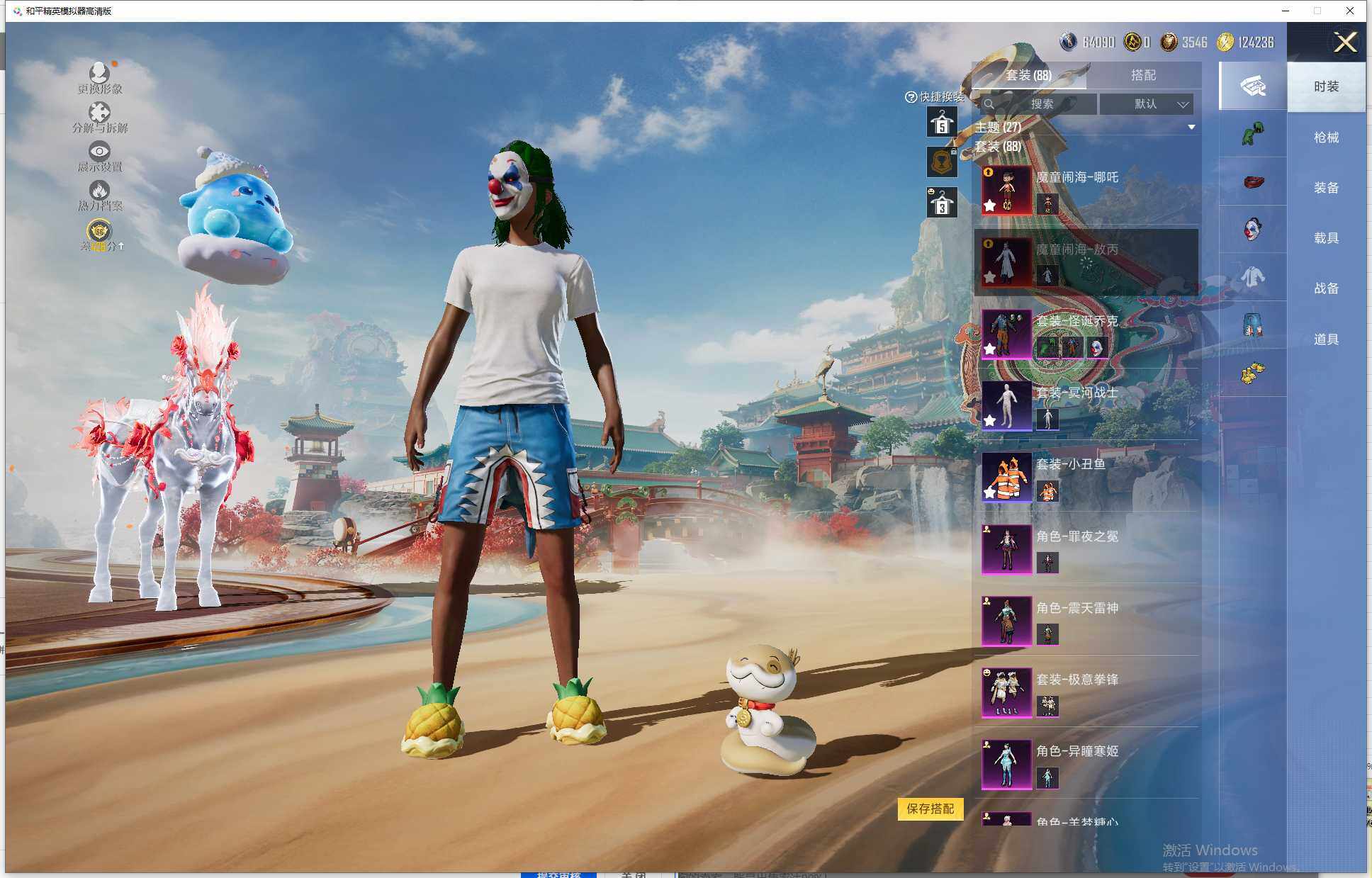
Task: Toggle the 展示设置 eye display settings
Action: tap(99, 152)
